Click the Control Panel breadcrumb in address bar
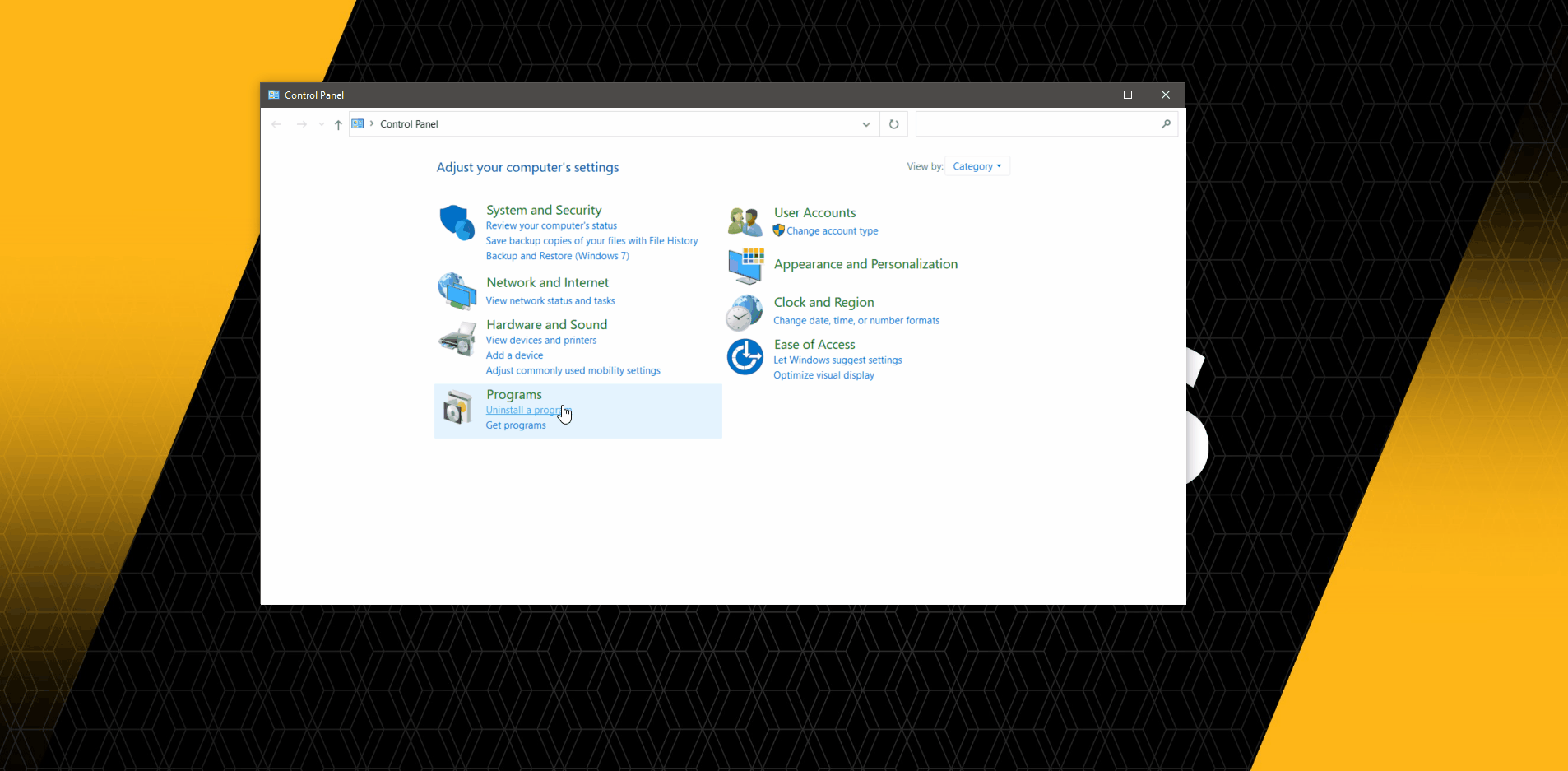This screenshot has height=771, width=1568. (409, 124)
